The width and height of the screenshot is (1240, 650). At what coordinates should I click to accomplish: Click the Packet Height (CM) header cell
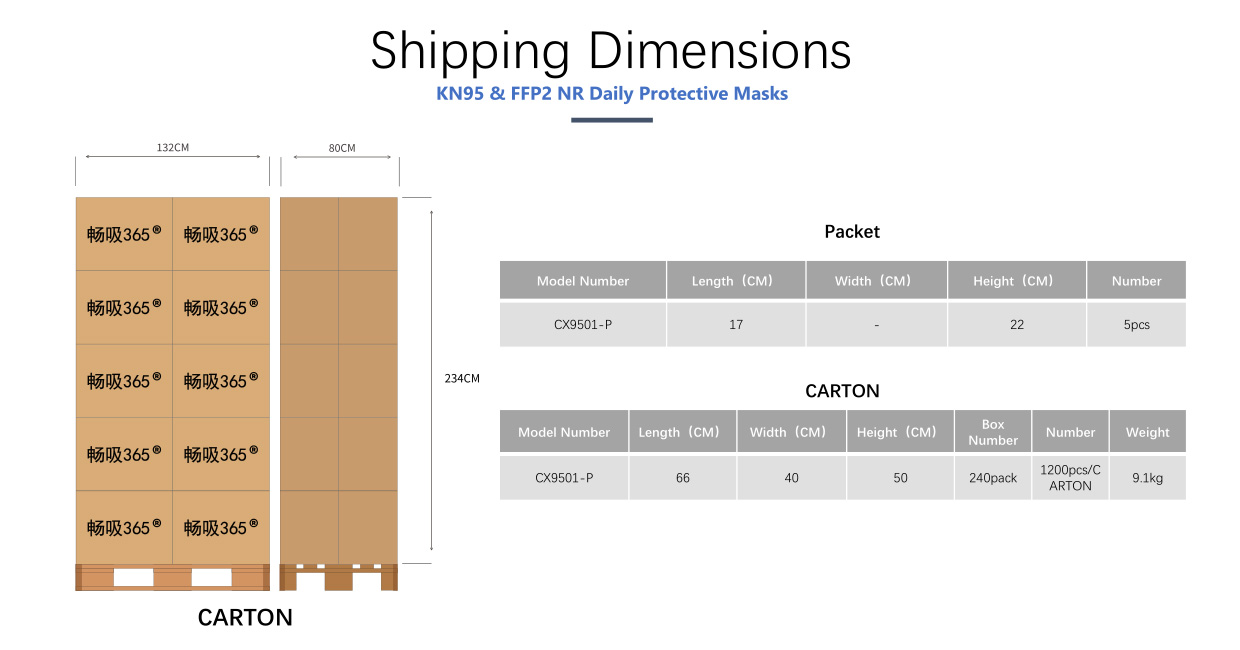tap(1016, 281)
